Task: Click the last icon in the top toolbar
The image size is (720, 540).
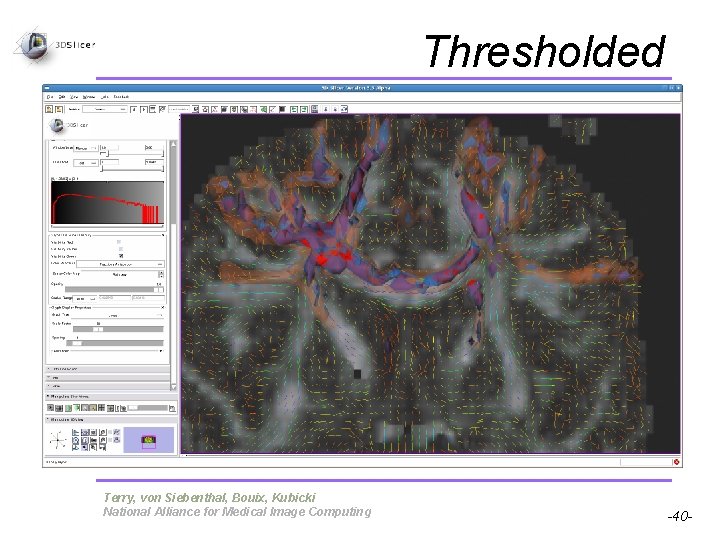Action: tap(344, 109)
